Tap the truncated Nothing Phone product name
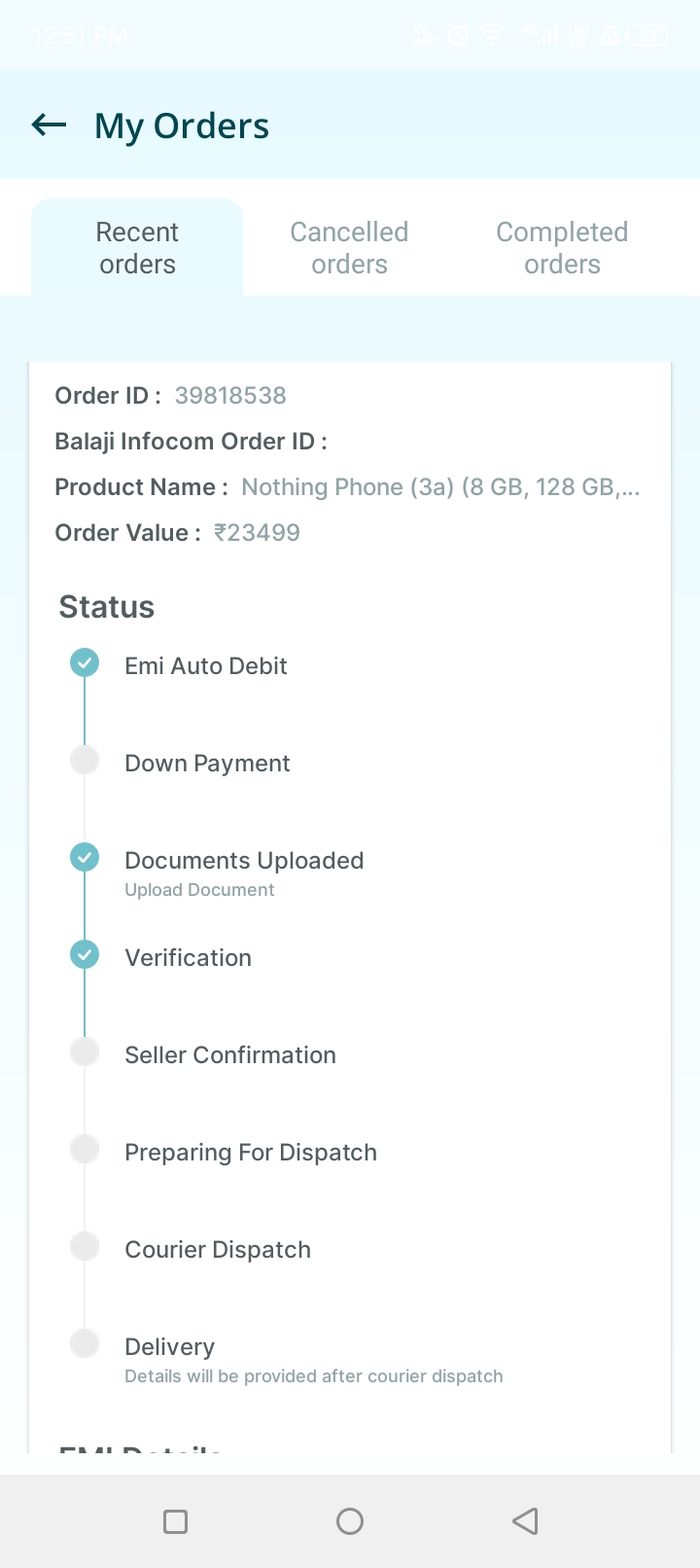The width and height of the screenshot is (700, 1568). [x=440, y=487]
